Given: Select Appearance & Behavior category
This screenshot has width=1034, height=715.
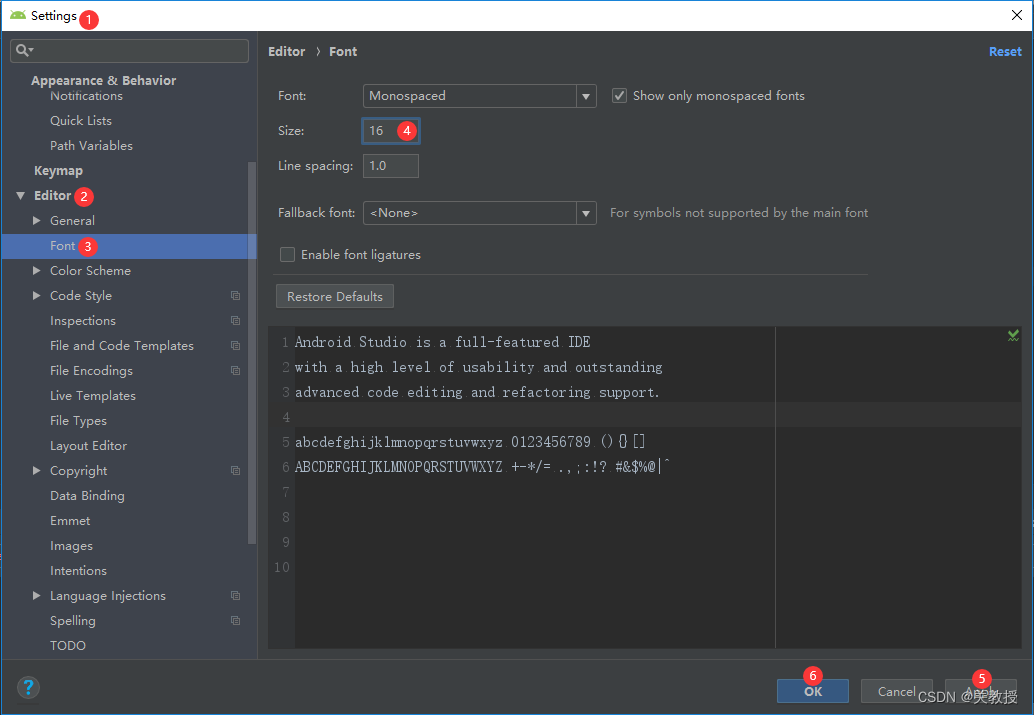Looking at the screenshot, I should pyautogui.click(x=104, y=80).
